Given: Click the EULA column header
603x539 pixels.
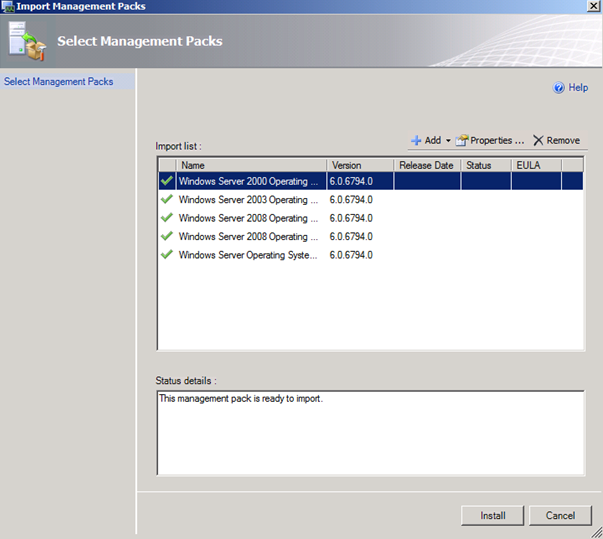Looking at the screenshot, I should click(536, 165).
